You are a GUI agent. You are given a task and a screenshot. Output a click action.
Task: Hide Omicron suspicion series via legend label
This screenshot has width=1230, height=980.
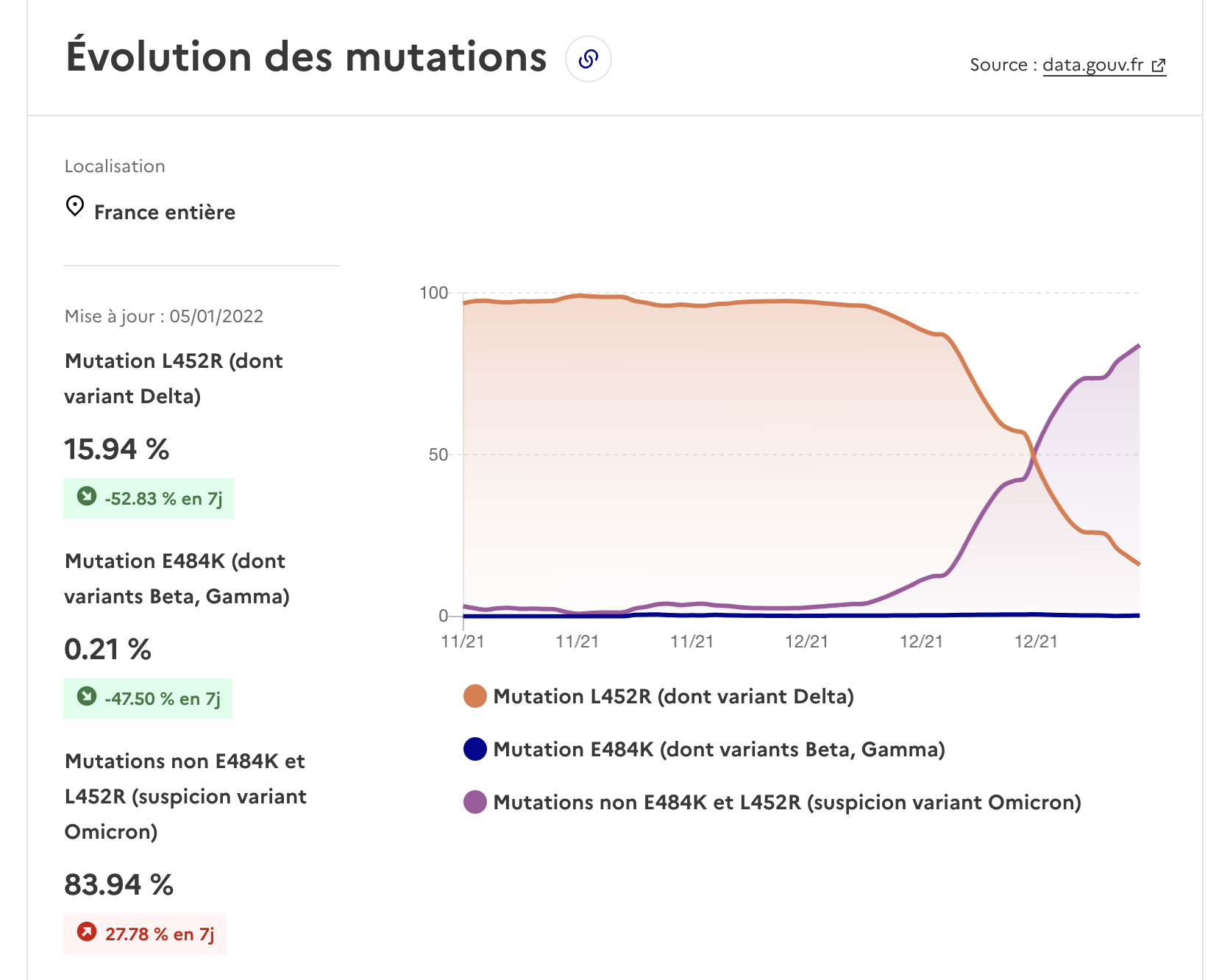coord(787,802)
